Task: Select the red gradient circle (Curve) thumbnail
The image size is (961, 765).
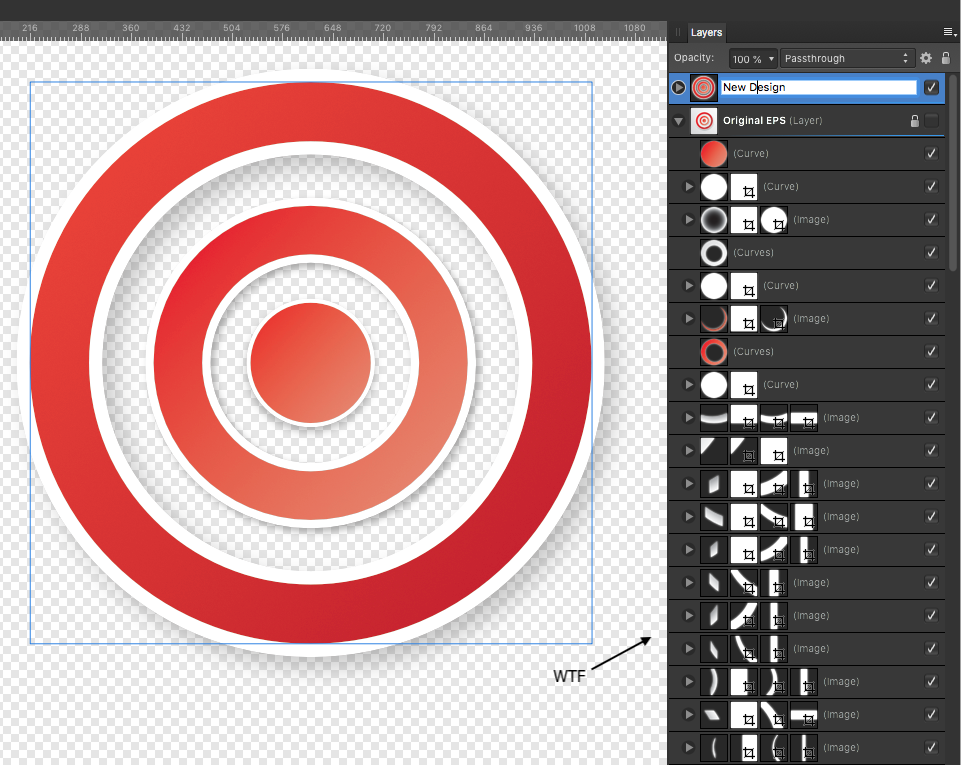Action: point(713,154)
